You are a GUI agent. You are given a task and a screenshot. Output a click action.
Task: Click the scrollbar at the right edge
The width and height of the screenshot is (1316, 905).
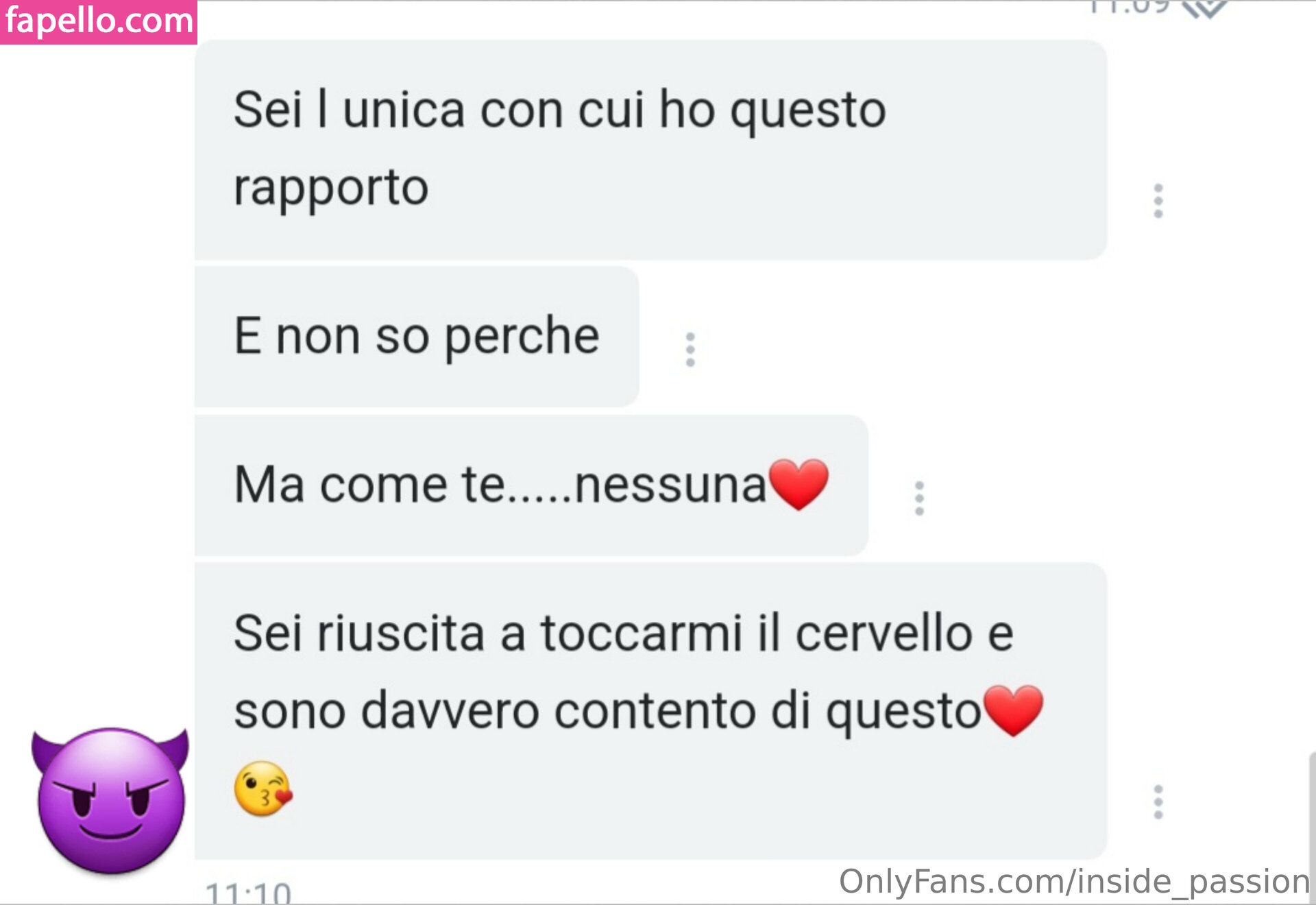click(1312, 828)
